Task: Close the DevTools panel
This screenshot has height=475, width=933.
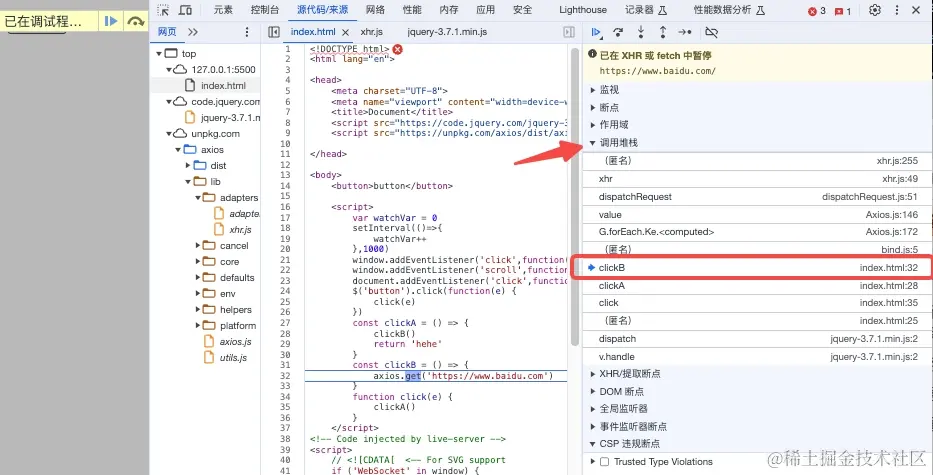Action: click(x=916, y=10)
